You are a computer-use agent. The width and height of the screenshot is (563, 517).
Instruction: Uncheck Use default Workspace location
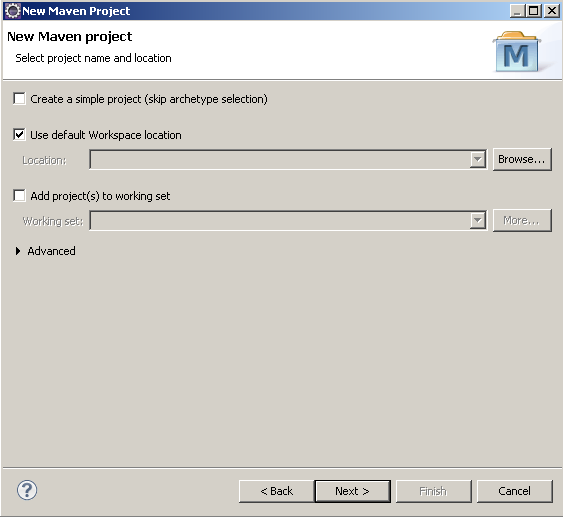pyautogui.click(x=19, y=135)
